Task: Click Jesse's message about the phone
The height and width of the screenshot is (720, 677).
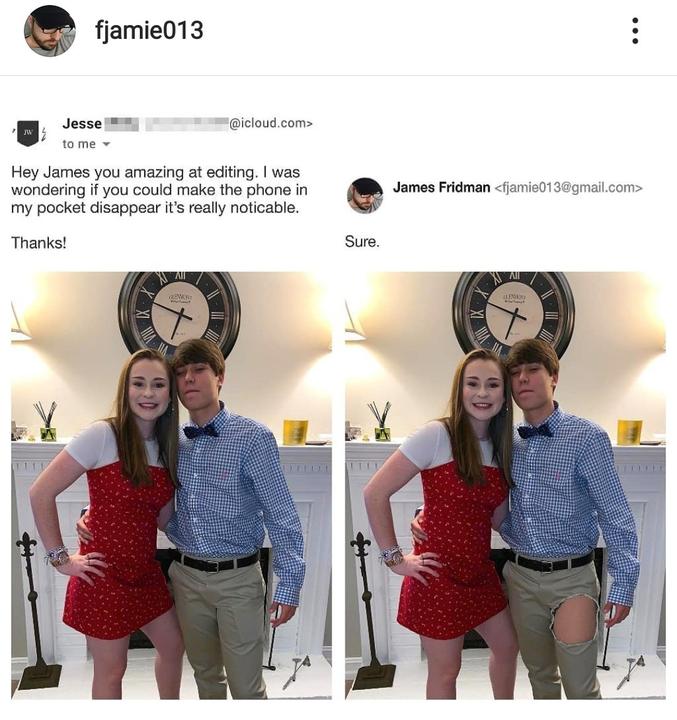Action: [159, 190]
